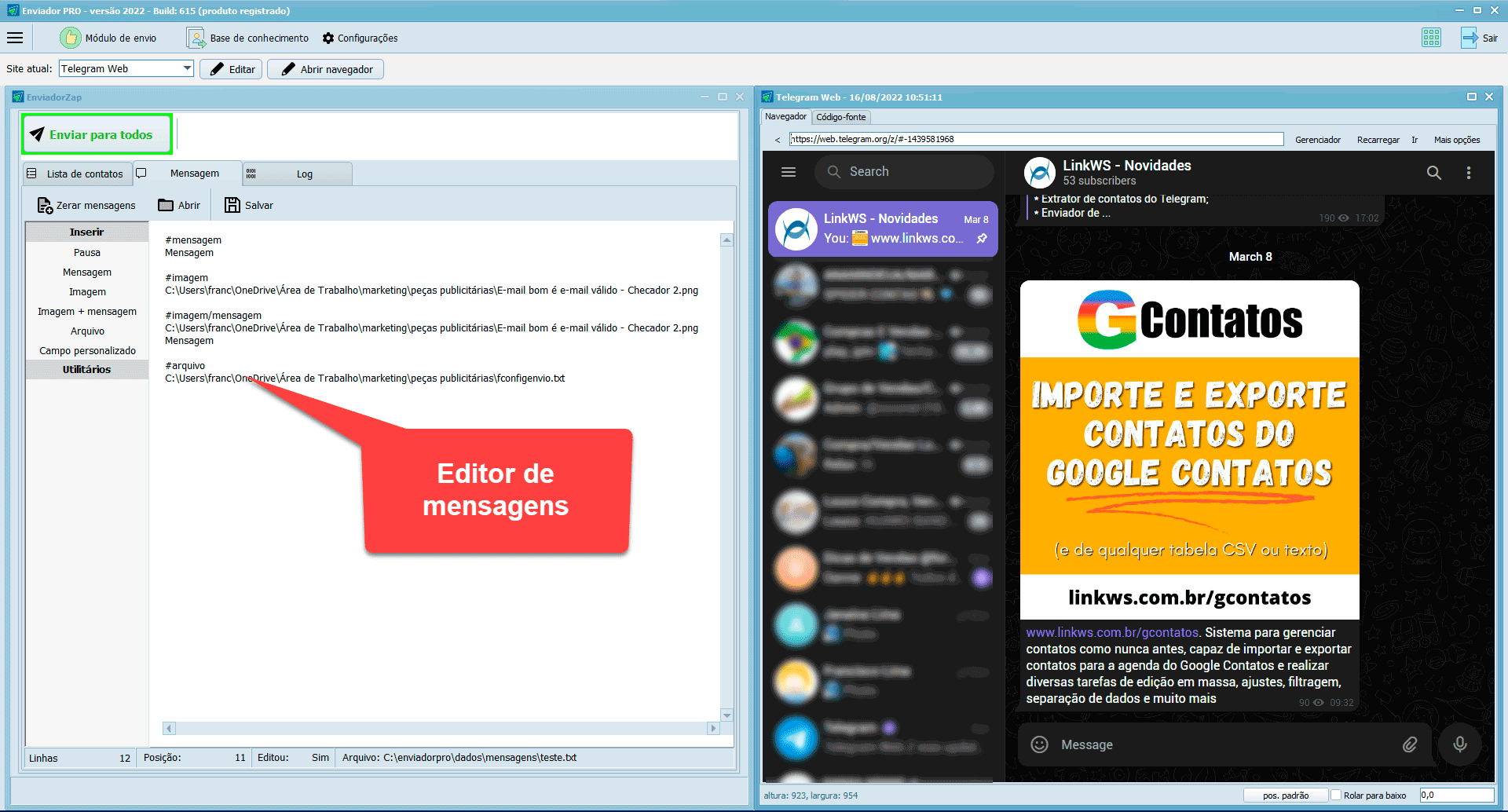Toggle Rolar para baixo checkbox

tap(1335, 796)
